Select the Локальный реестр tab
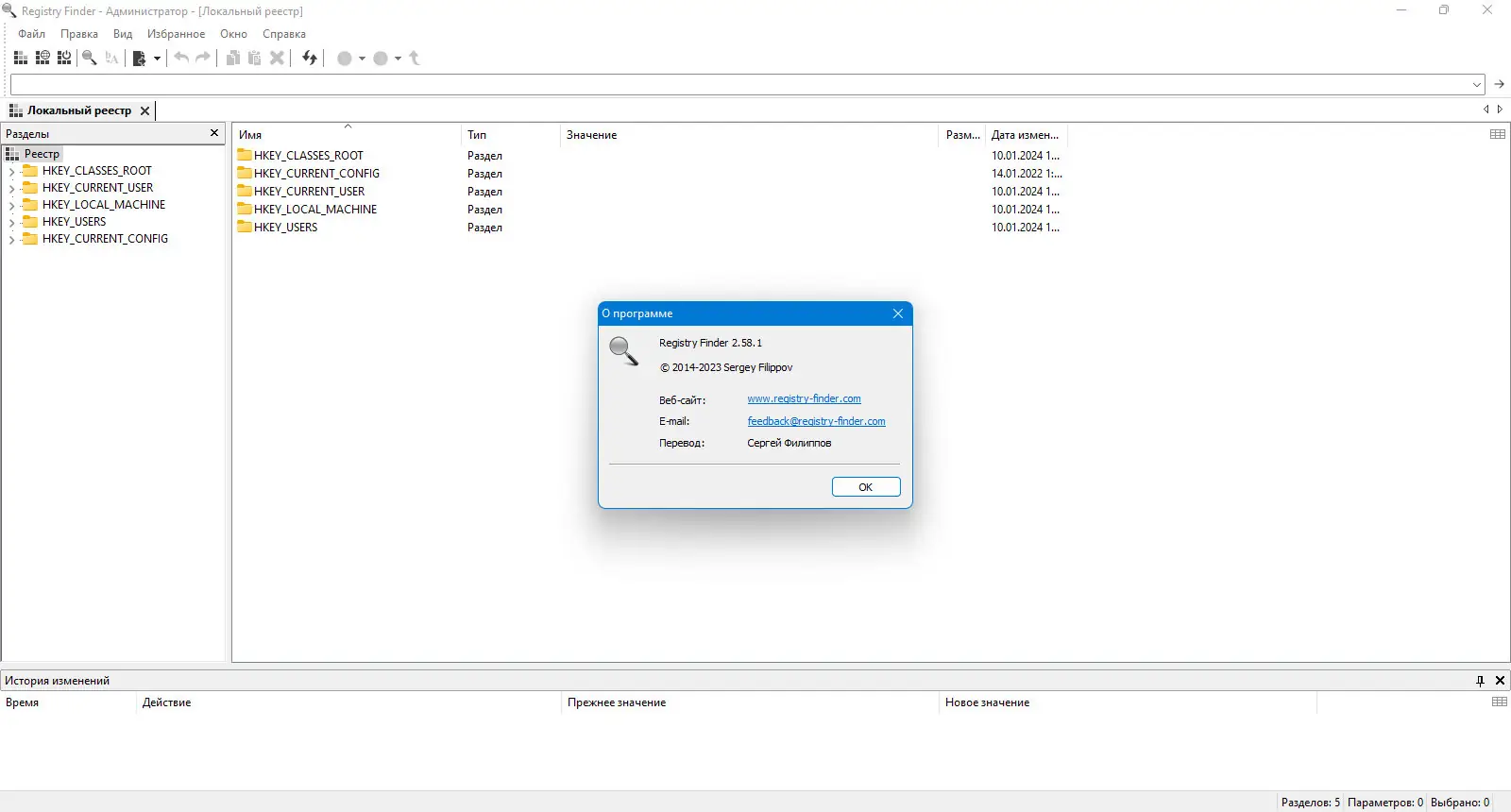The image size is (1511, 812). (79, 110)
